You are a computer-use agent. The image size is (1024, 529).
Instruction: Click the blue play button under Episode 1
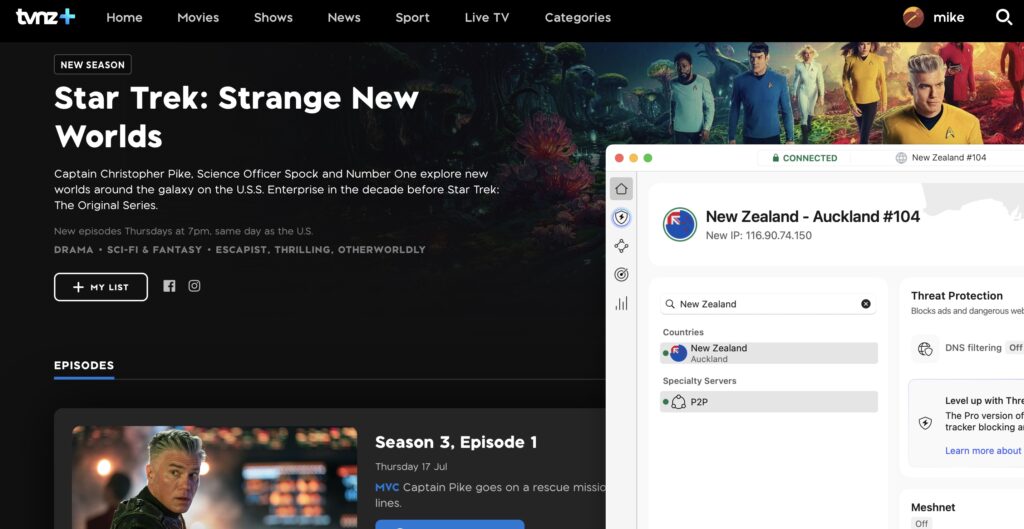point(449,524)
